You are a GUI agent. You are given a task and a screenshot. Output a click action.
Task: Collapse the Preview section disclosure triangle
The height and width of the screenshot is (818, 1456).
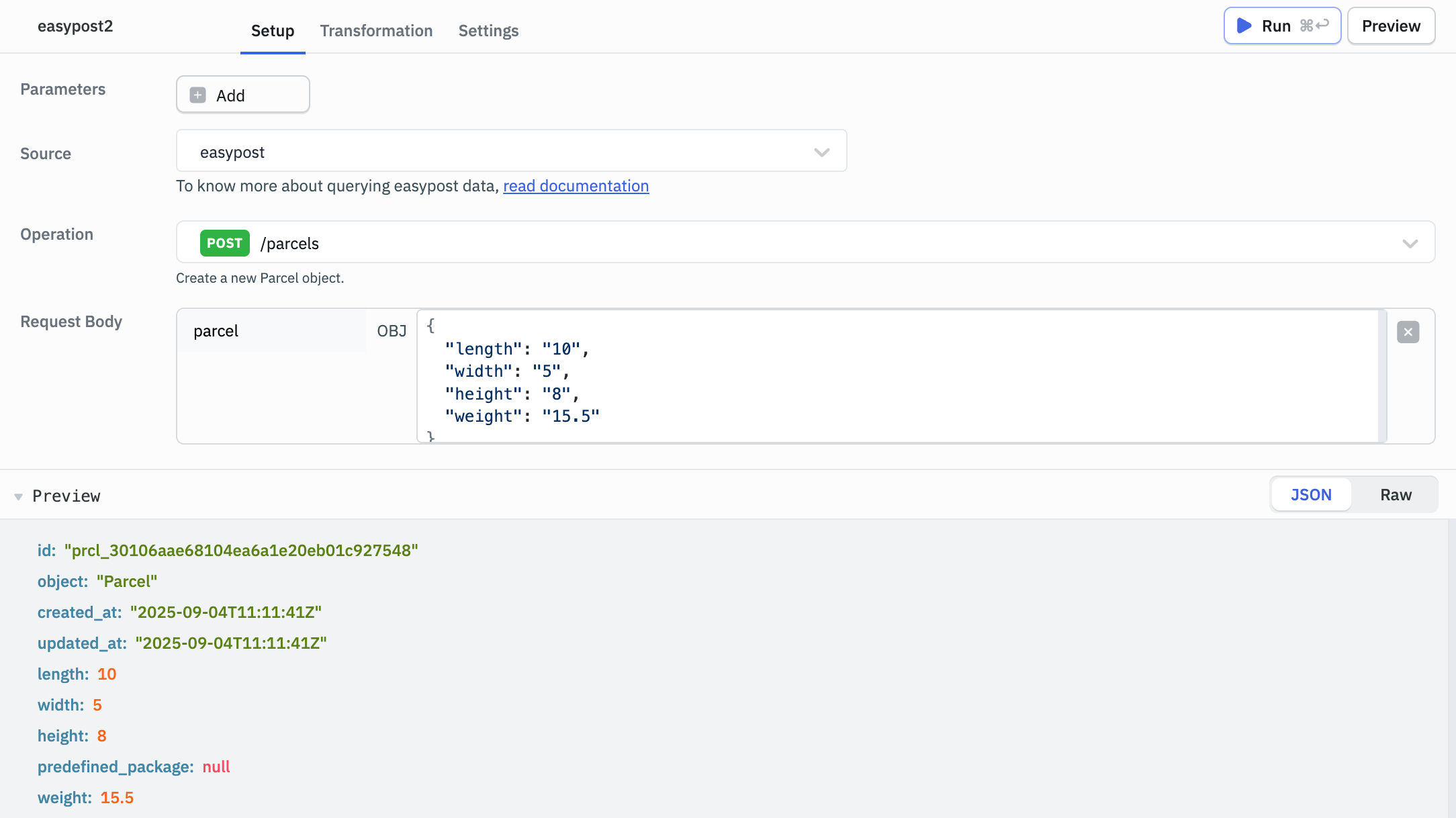click(18, 496)
